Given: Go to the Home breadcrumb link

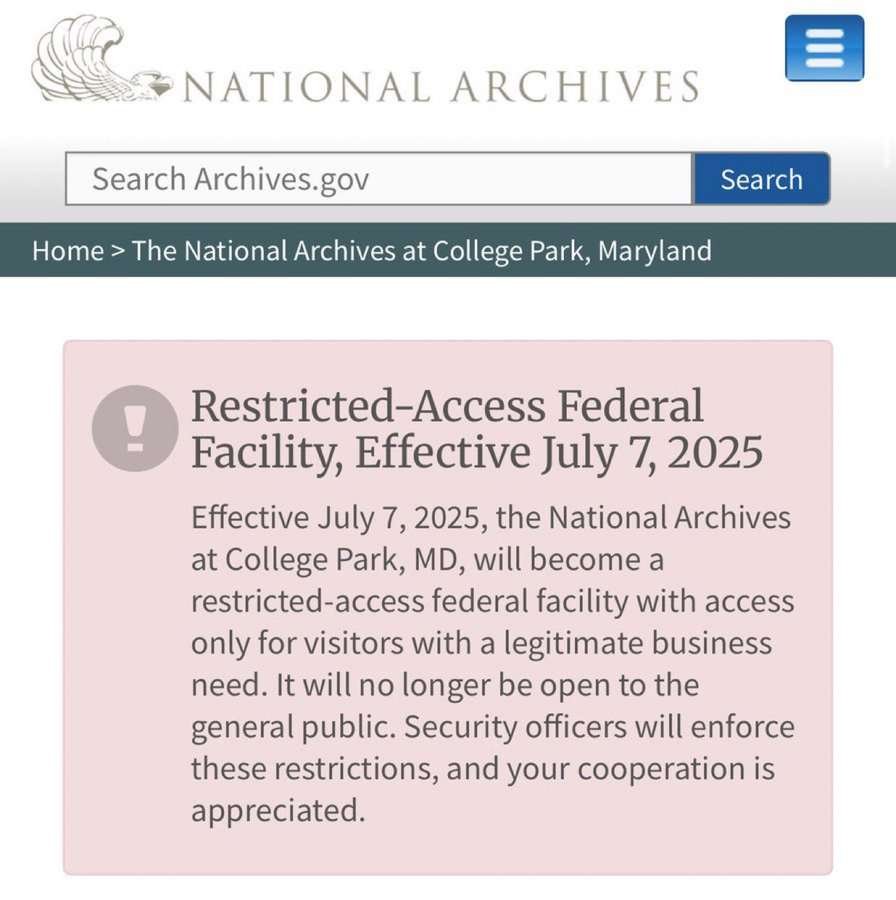Looking at the screenshot, I should point(68,250).
